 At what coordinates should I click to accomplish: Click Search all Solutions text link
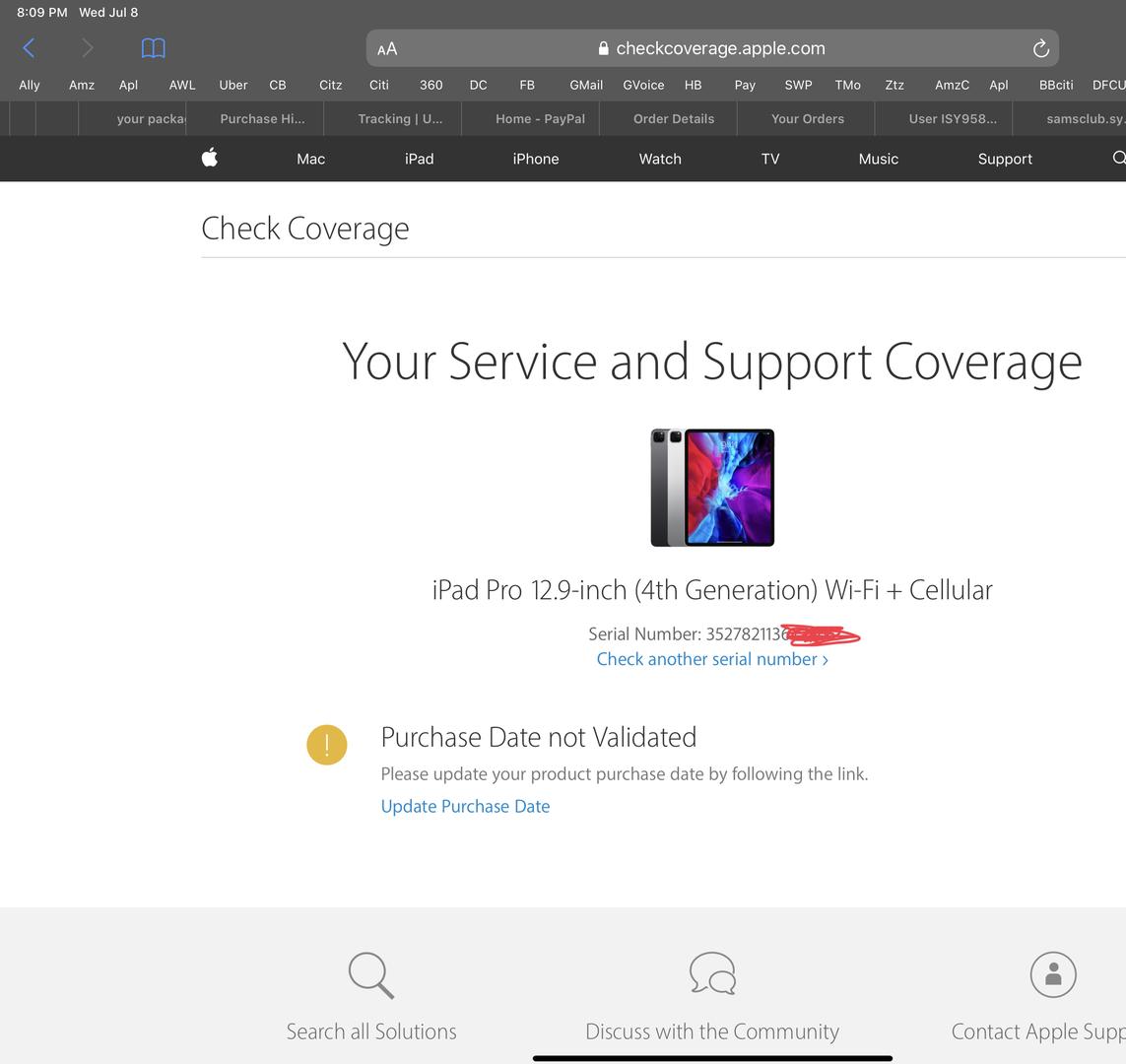pyautogui.click(x=371, y=1031)
